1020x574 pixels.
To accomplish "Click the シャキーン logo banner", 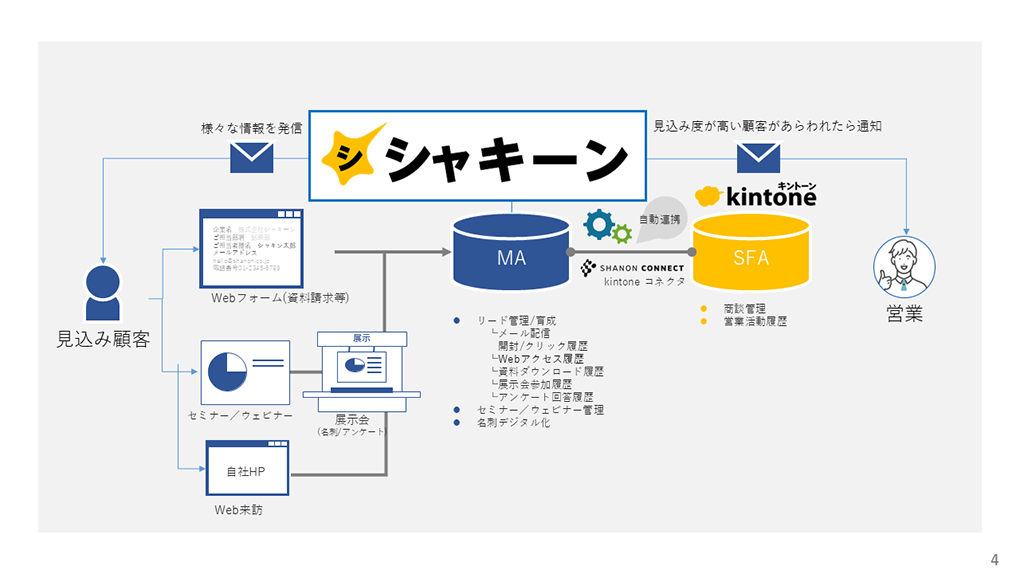I will (x=477, y=156).
